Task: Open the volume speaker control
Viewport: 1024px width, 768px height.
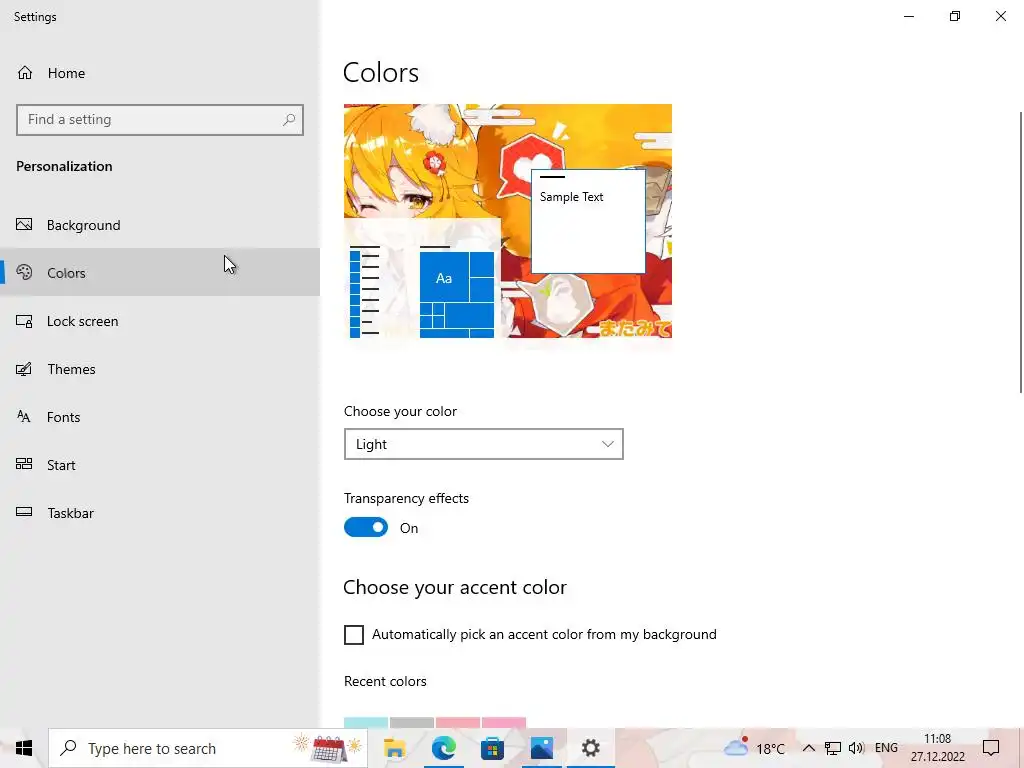Action: pyautogui.click(x=856, y=748)
